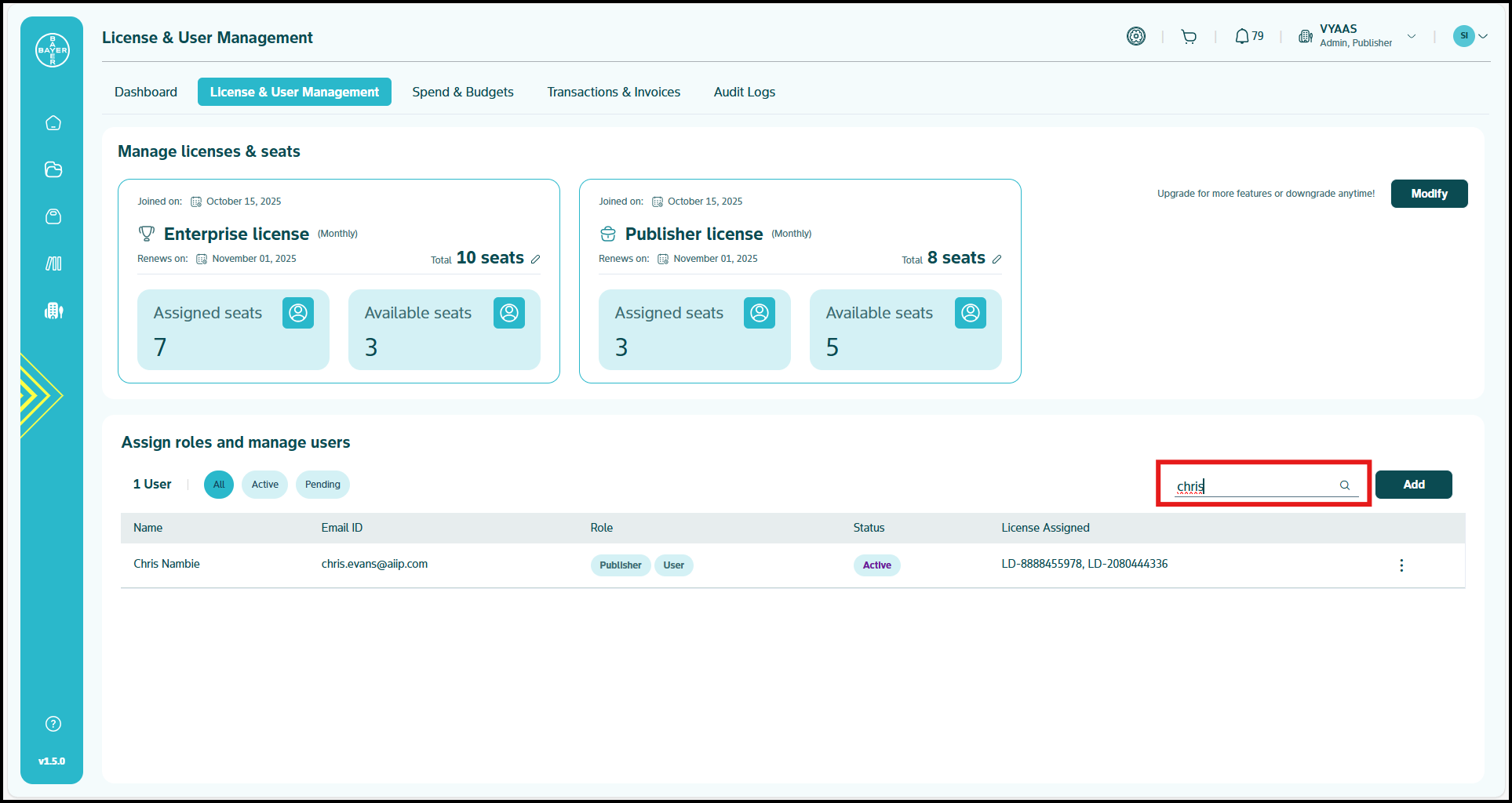This screenshot has height=803, width=1512.
Task: Edit Publisher license total seats pencil
Action: 996,260
